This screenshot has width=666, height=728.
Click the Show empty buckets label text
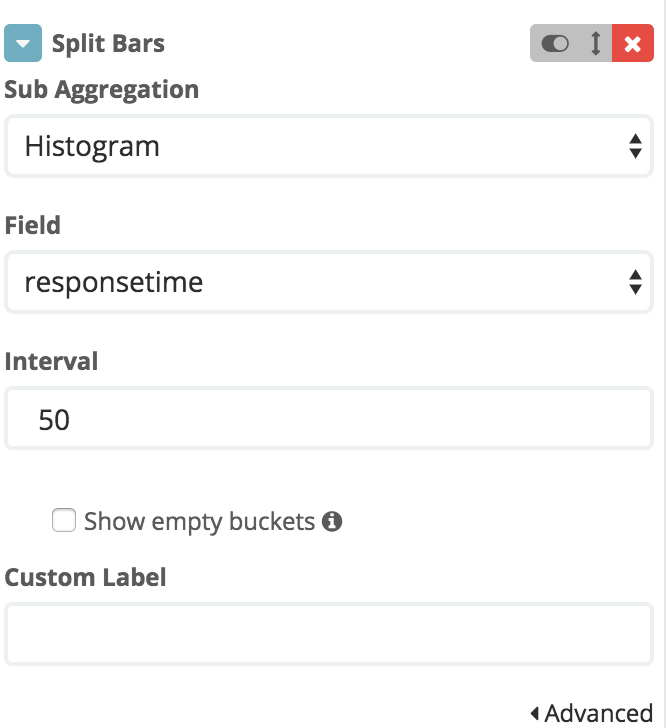pos(200,521)
